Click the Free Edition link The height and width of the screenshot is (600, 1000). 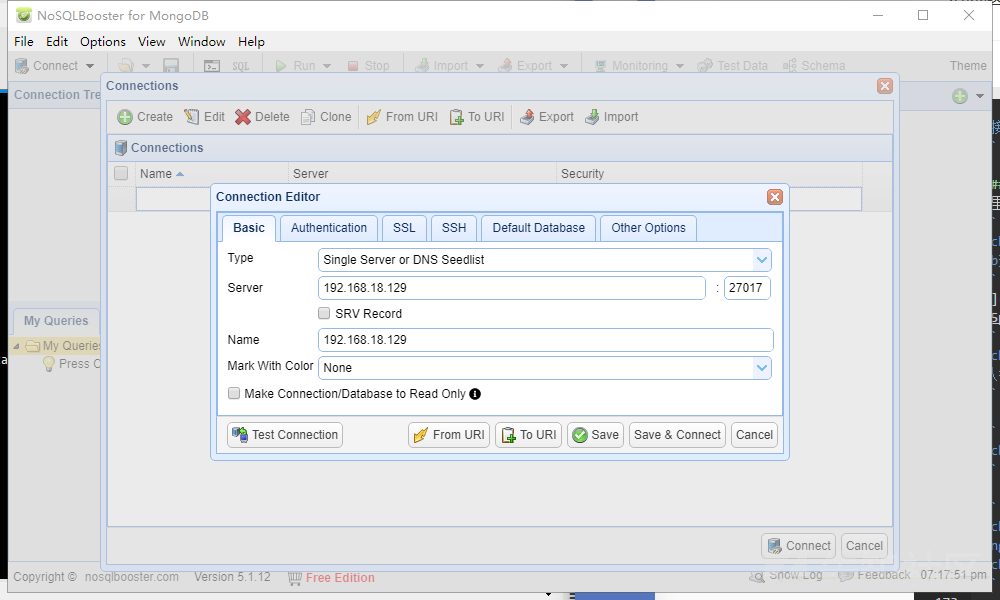pos(340,578)
